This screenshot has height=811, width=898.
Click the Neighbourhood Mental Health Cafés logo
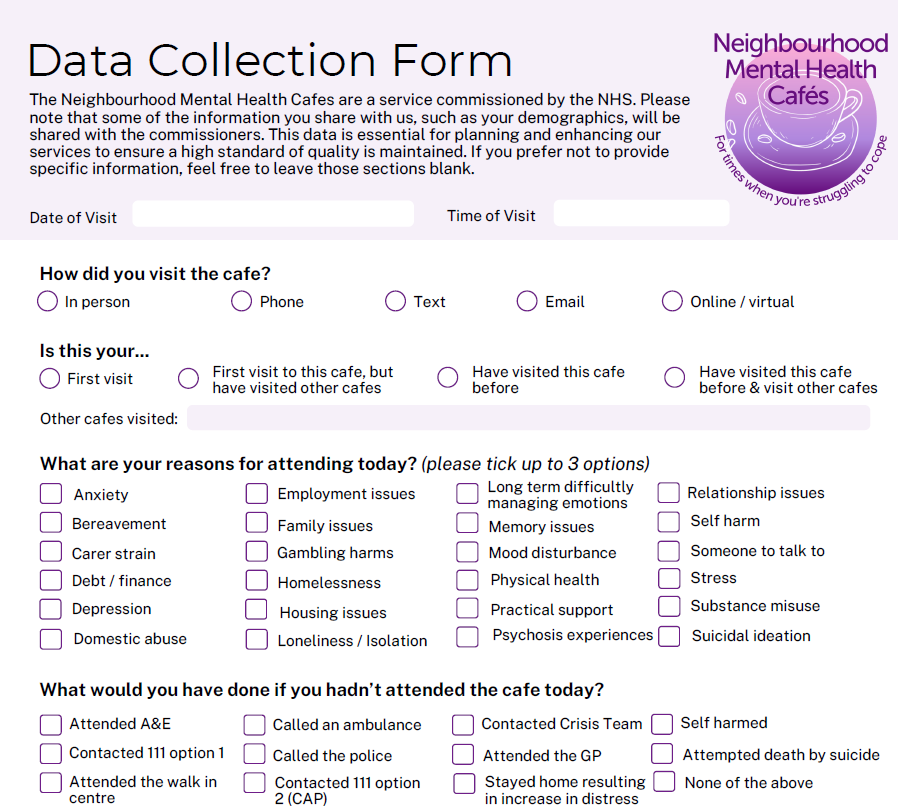point(799,113)
